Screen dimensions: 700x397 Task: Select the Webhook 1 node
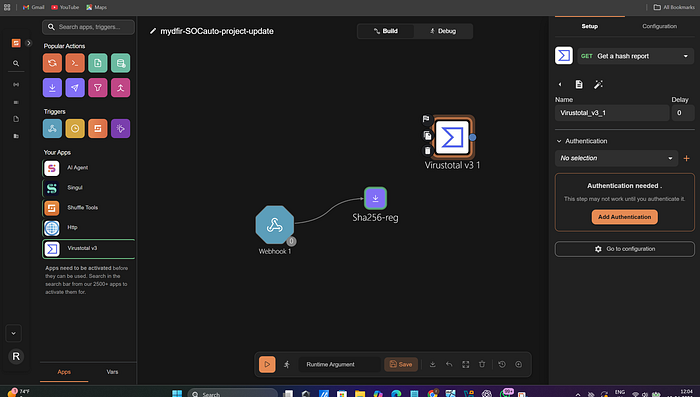(x=275, y=225)
